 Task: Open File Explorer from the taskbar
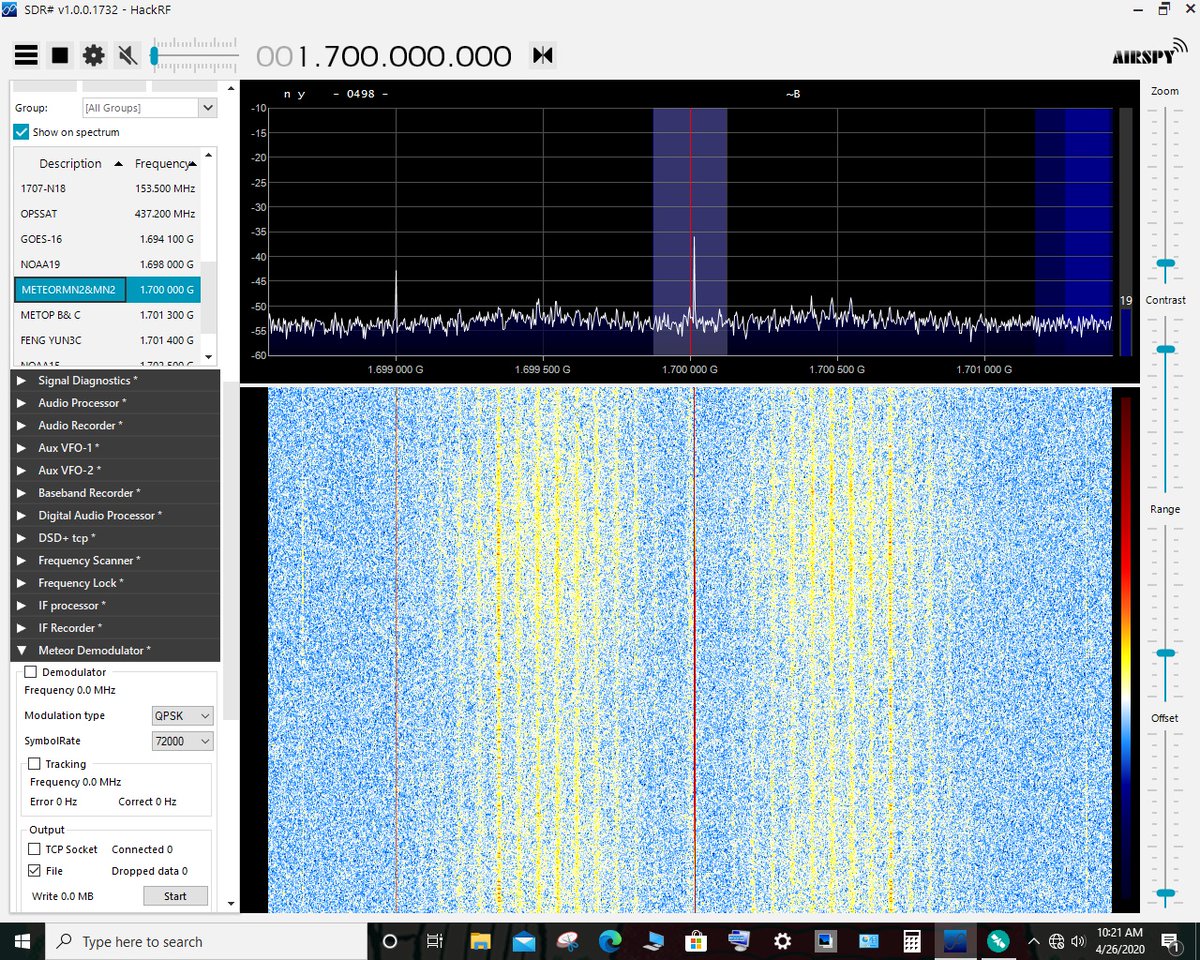tap(480, 941)
